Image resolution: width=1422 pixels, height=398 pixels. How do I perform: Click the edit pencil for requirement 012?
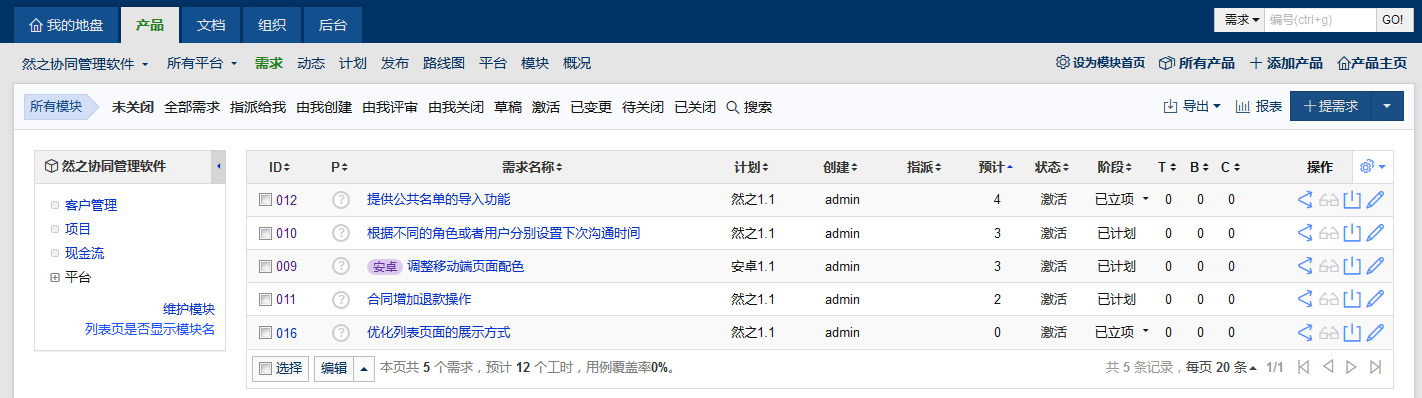pyautogui.click(x=1376, y=200)
